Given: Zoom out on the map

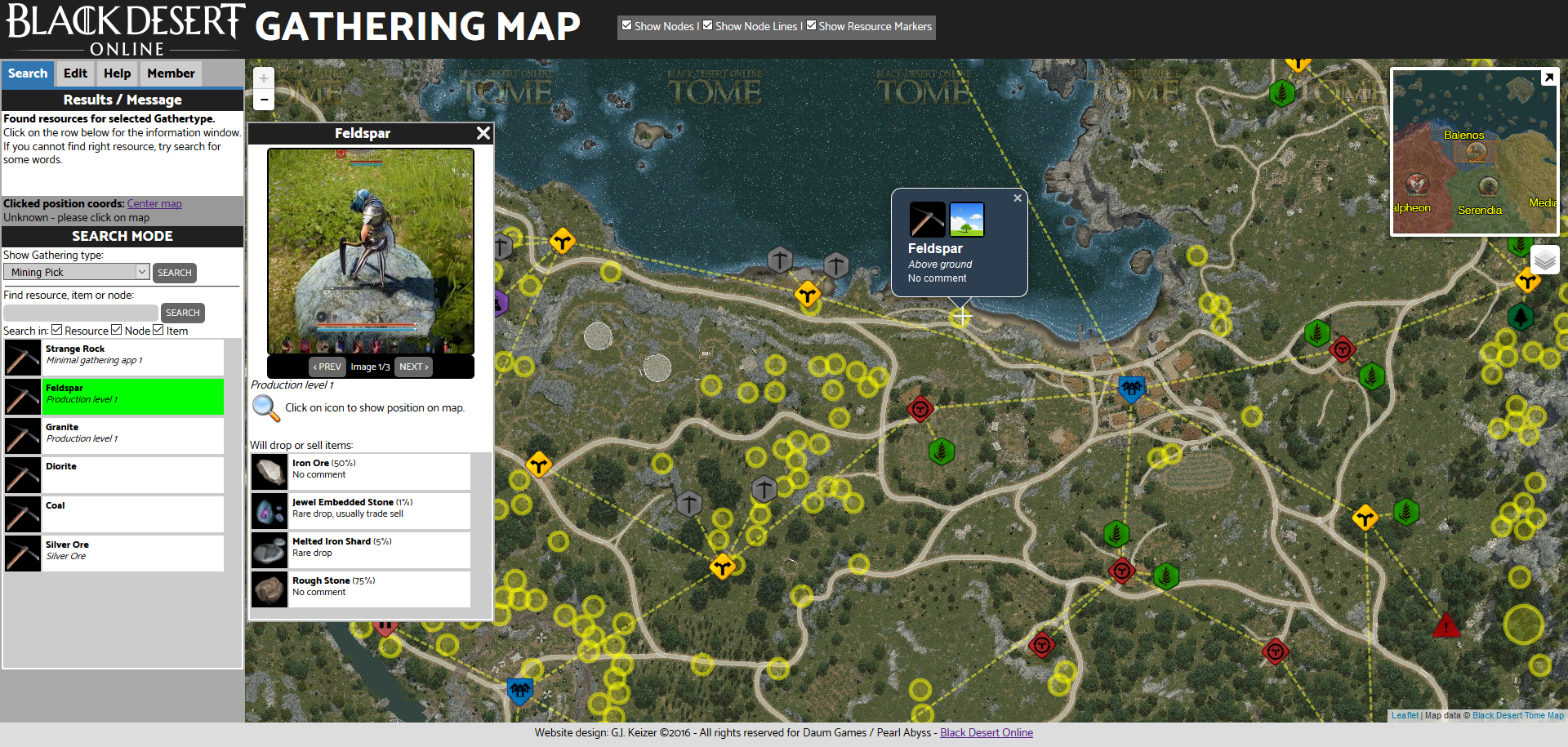Looking at the screenshot, I should click(264, 100).
